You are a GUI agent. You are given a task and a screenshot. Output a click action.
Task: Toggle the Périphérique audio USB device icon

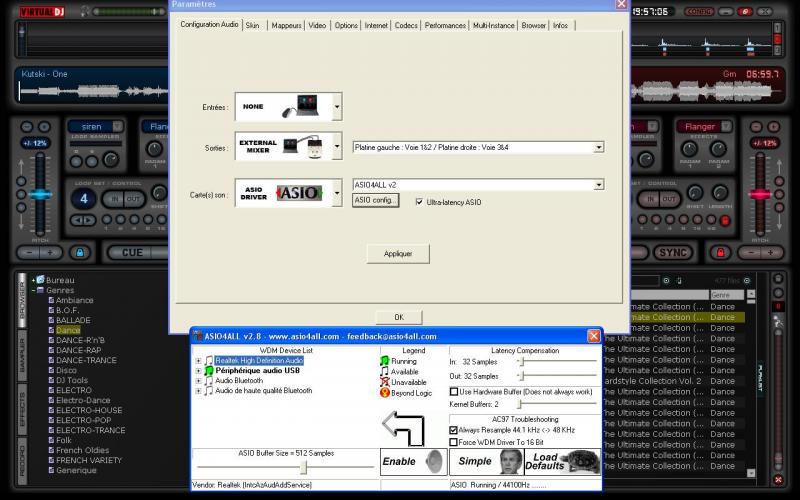(209, 371)
